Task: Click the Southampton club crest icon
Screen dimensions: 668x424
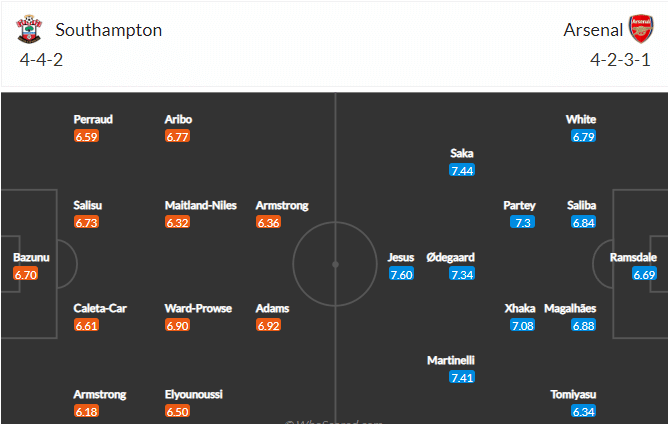Action: click(29, 29)
